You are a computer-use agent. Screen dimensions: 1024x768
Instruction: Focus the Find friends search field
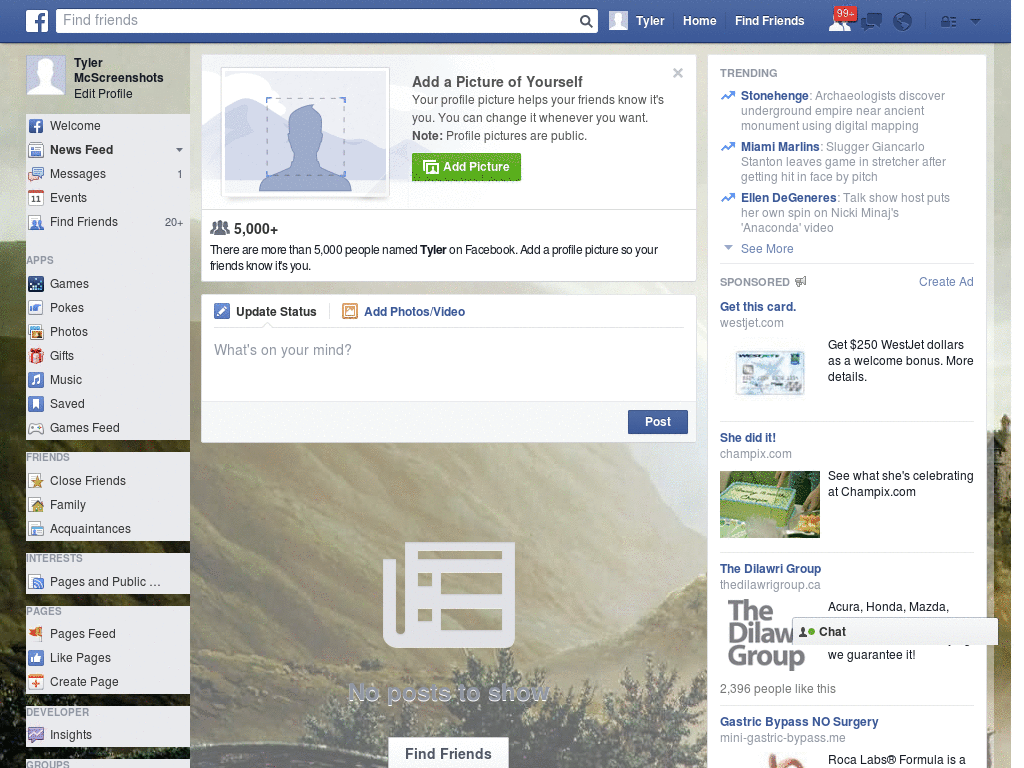coord(317,21)
